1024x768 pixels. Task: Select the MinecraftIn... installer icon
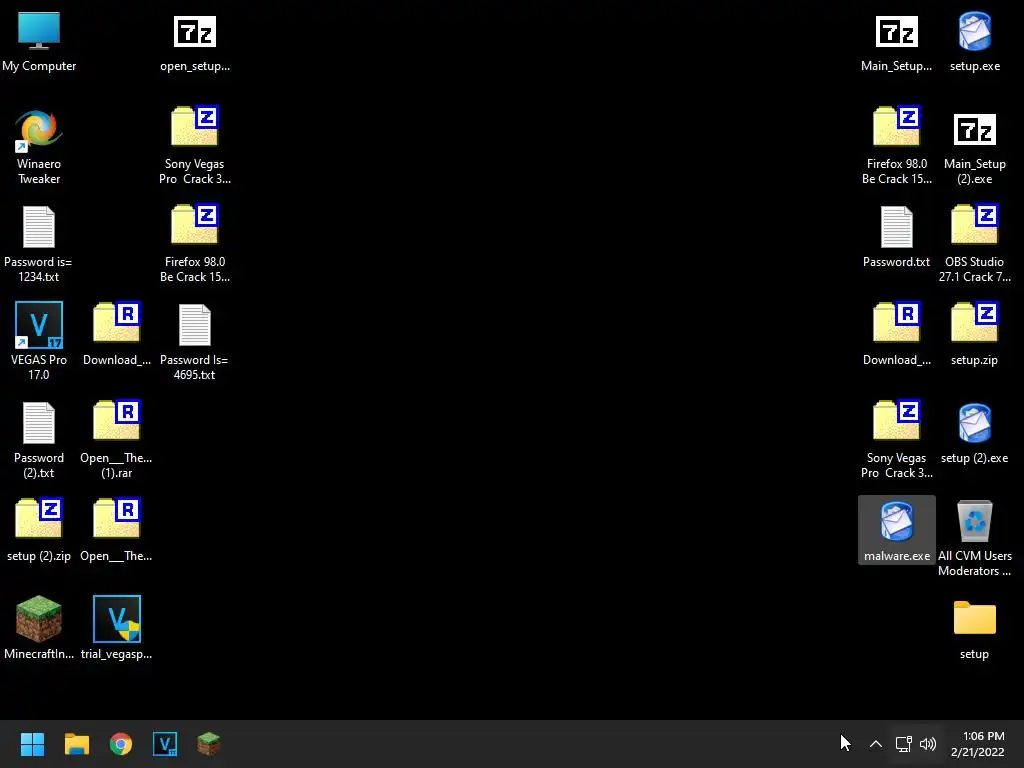pos(39,630)
